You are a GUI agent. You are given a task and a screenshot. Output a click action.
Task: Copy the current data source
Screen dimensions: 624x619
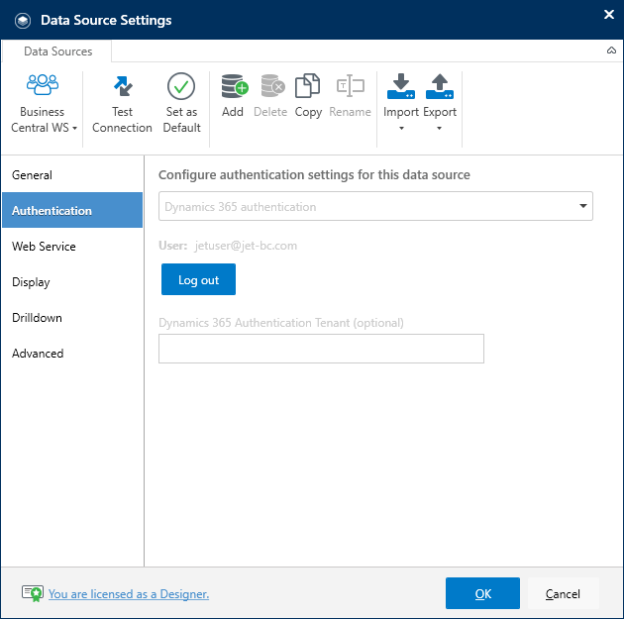pyautogui.click(x=308, y=96)
